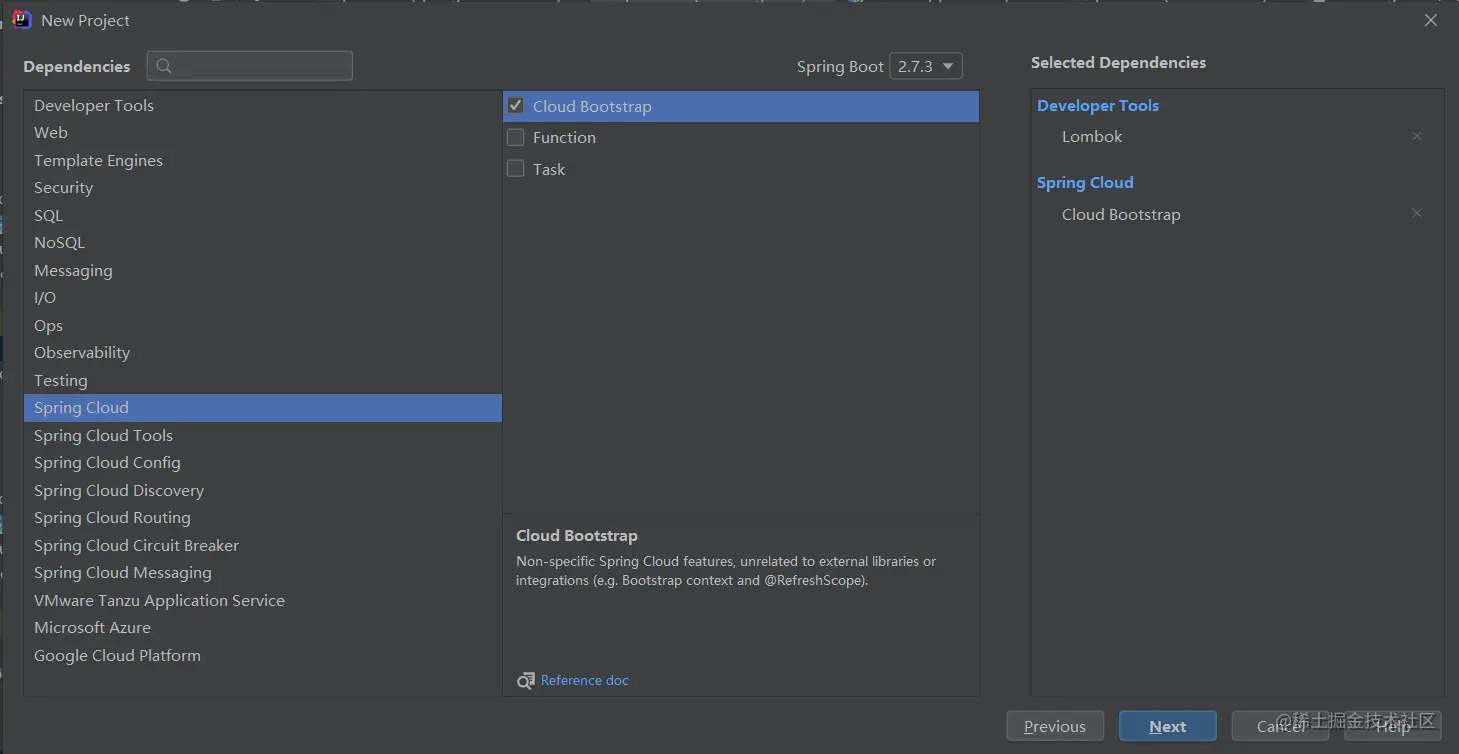Click the Next button
The image size is (1459, 754).
pos(1167,727)
